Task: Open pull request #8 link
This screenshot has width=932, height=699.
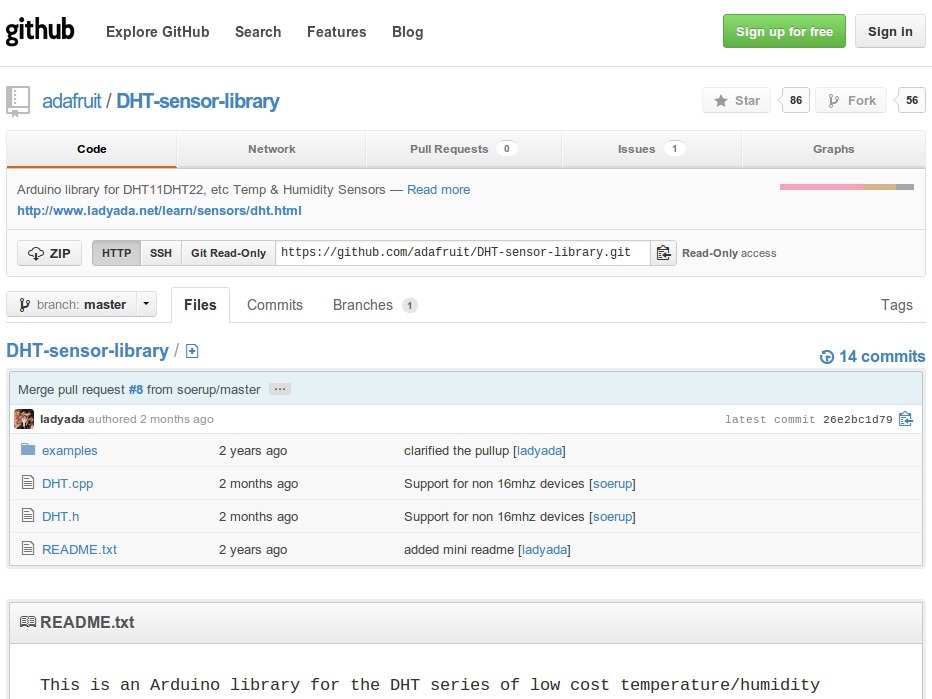Action: (136, 389)
